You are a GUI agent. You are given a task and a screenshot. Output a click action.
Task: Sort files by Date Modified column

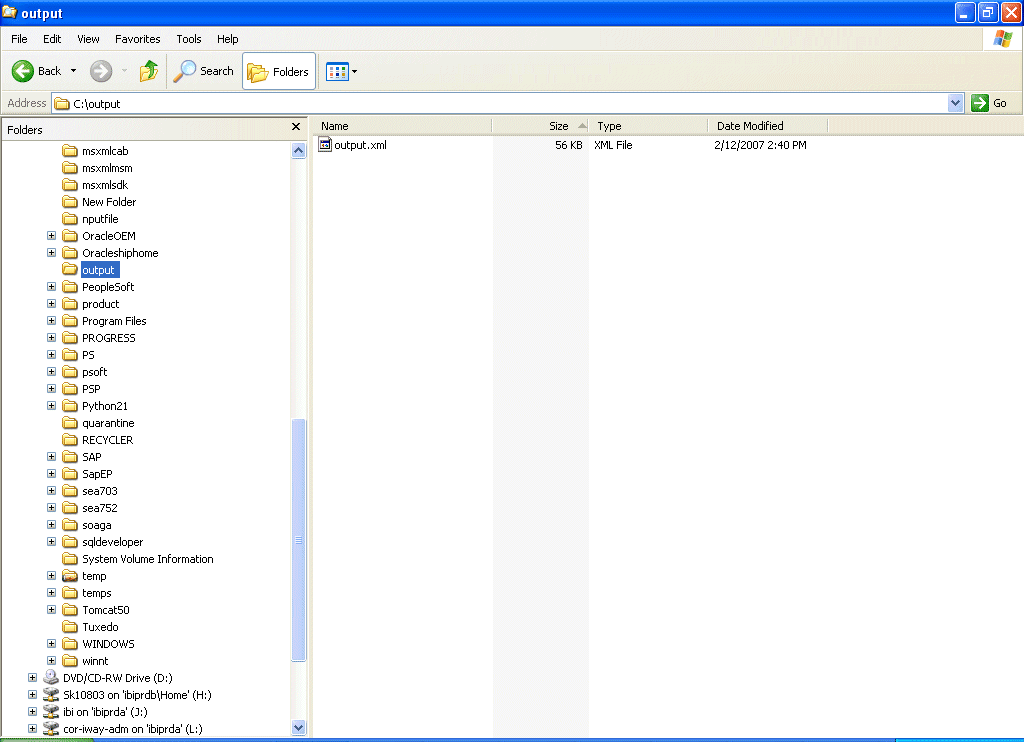tap(768, 126)
